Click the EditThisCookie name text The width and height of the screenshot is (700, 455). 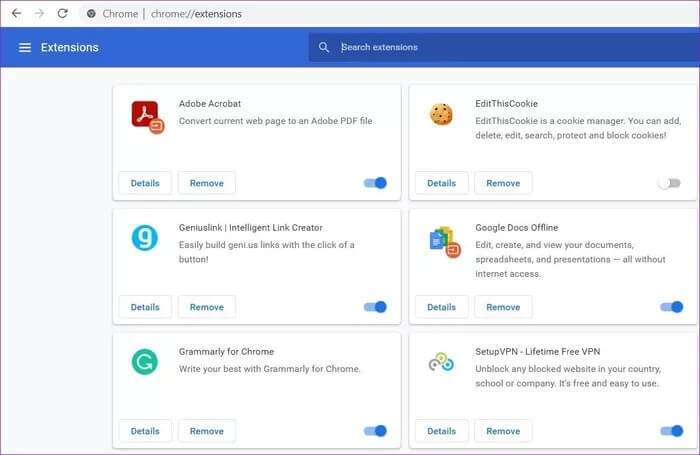(x=506, y=104)
